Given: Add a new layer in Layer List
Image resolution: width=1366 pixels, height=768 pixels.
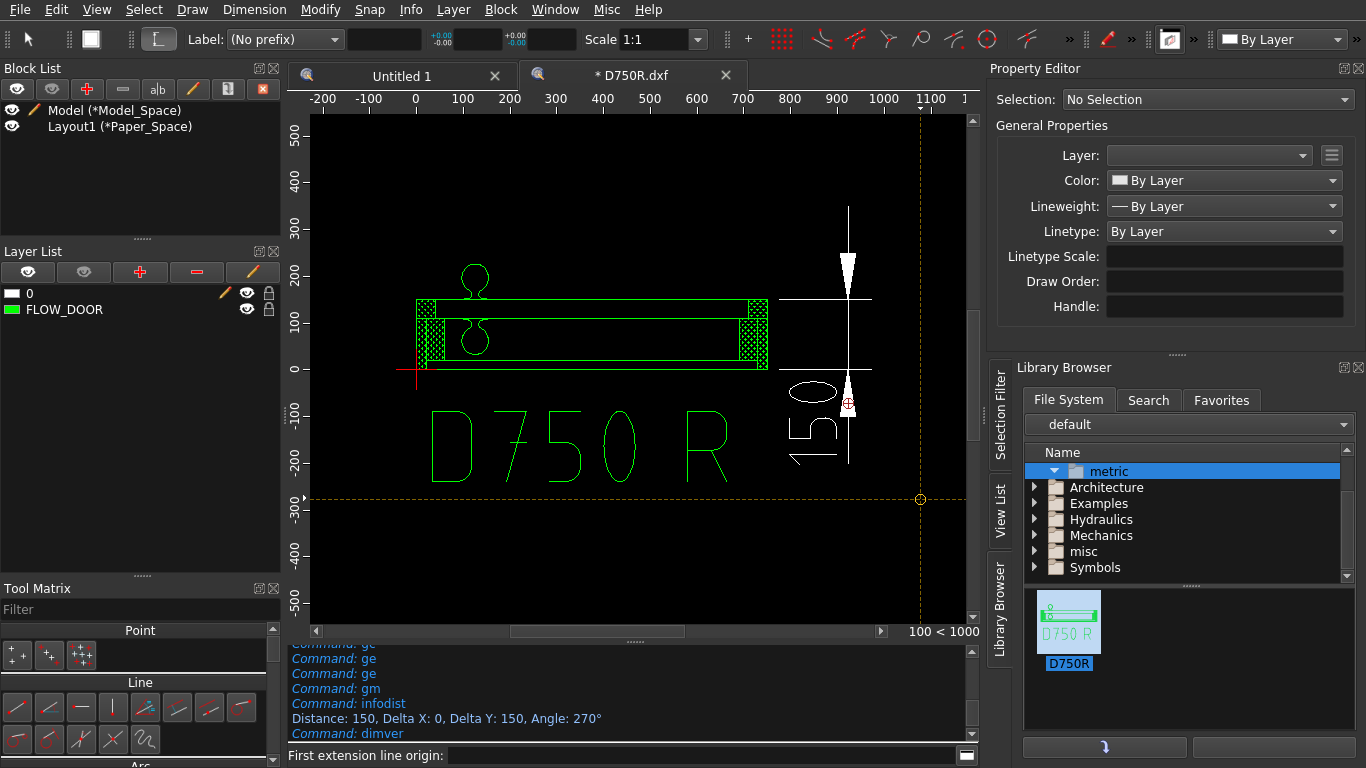Looking at the screenshot, I should coord(140,272).
